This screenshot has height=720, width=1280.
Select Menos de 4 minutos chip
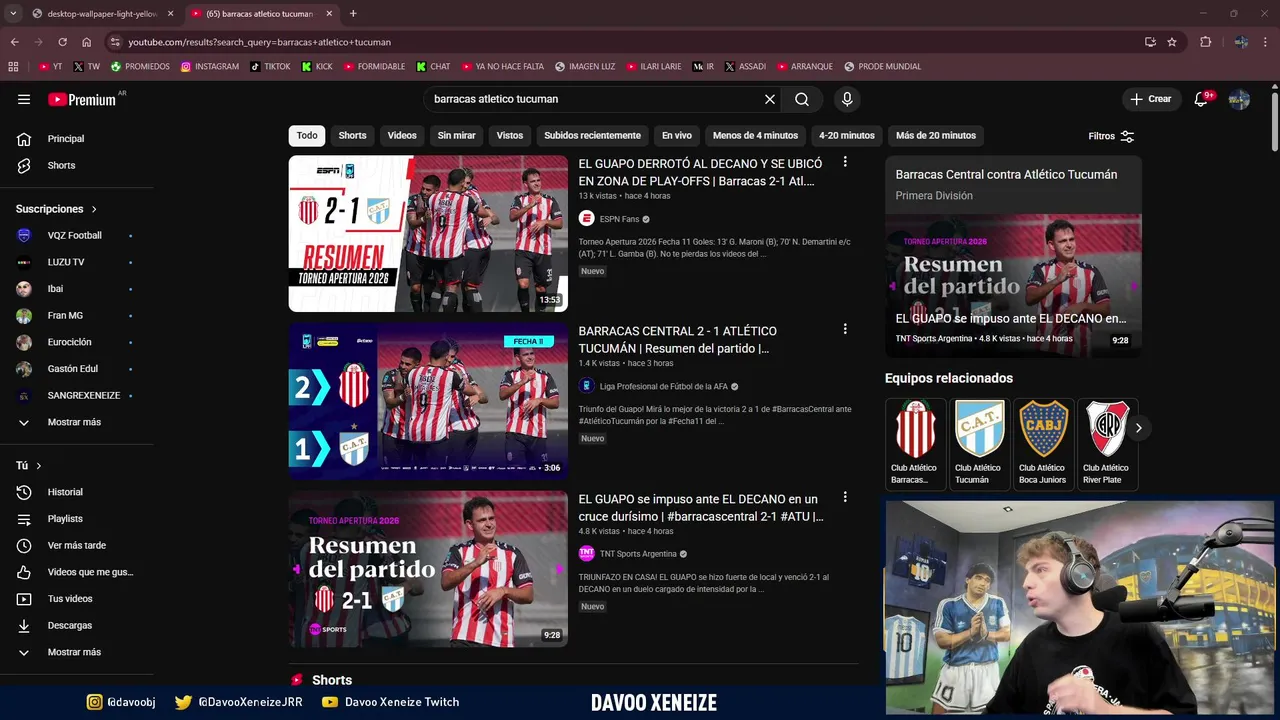pos(755,135)
